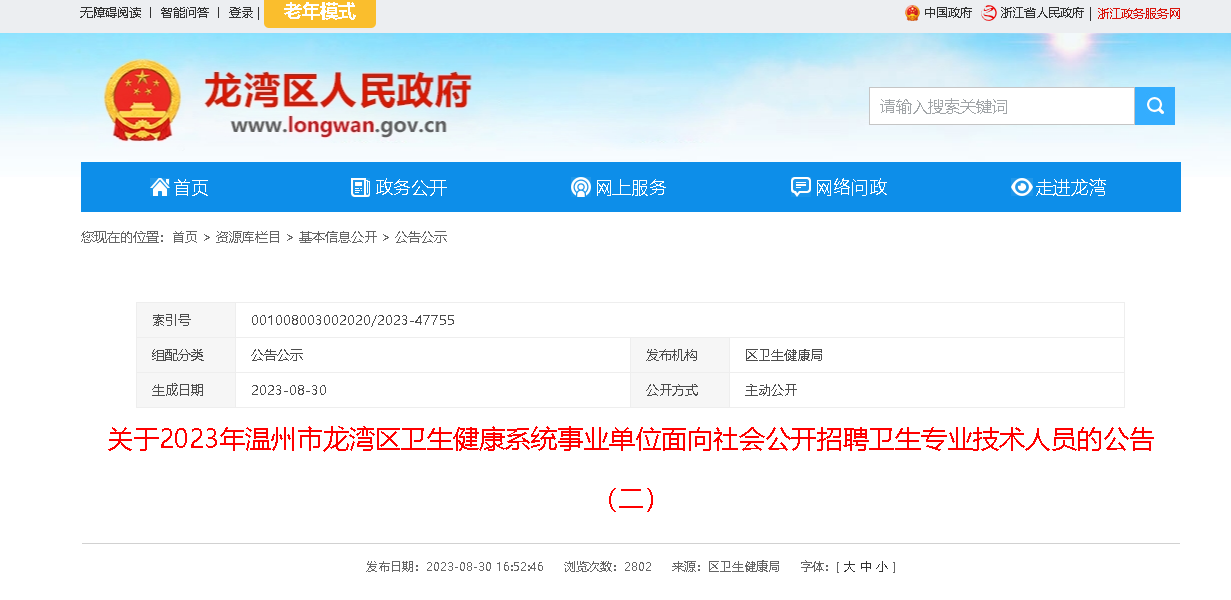The width and height of the screenshot is (1231, 600).
Task: Enable 老年模式 senior mode
Action: (320, 13)
